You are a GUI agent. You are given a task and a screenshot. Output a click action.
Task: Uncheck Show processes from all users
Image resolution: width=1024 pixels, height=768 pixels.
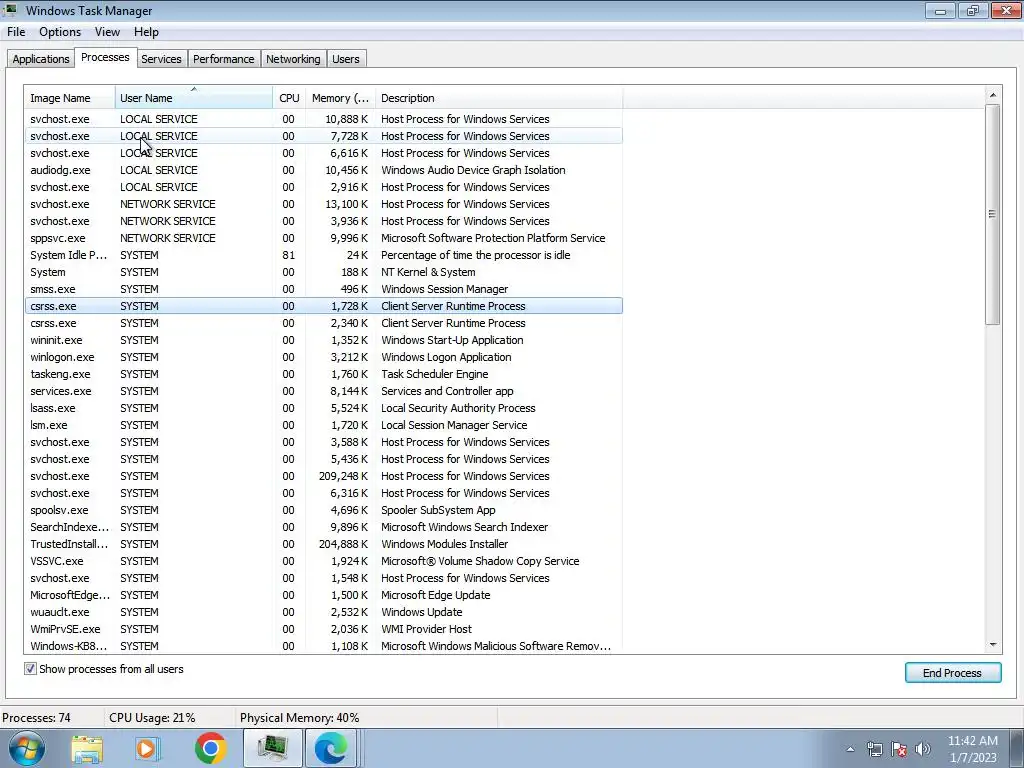(30, 669)
